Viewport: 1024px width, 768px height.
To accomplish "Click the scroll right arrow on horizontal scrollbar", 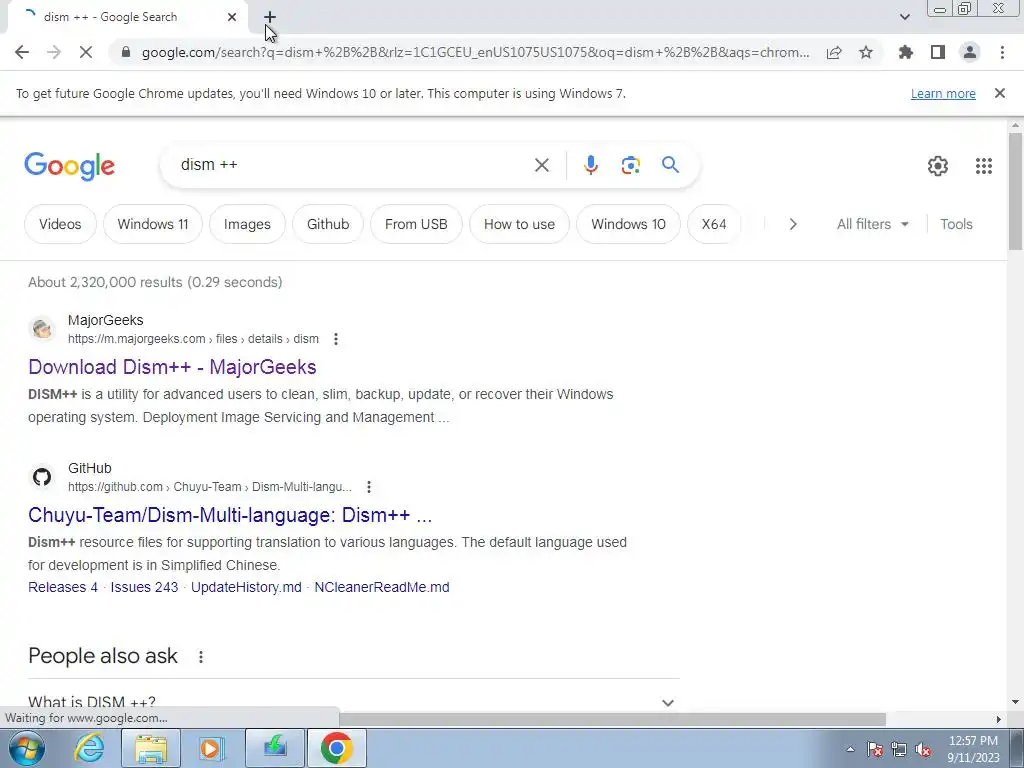I will (x=999, y=719).
